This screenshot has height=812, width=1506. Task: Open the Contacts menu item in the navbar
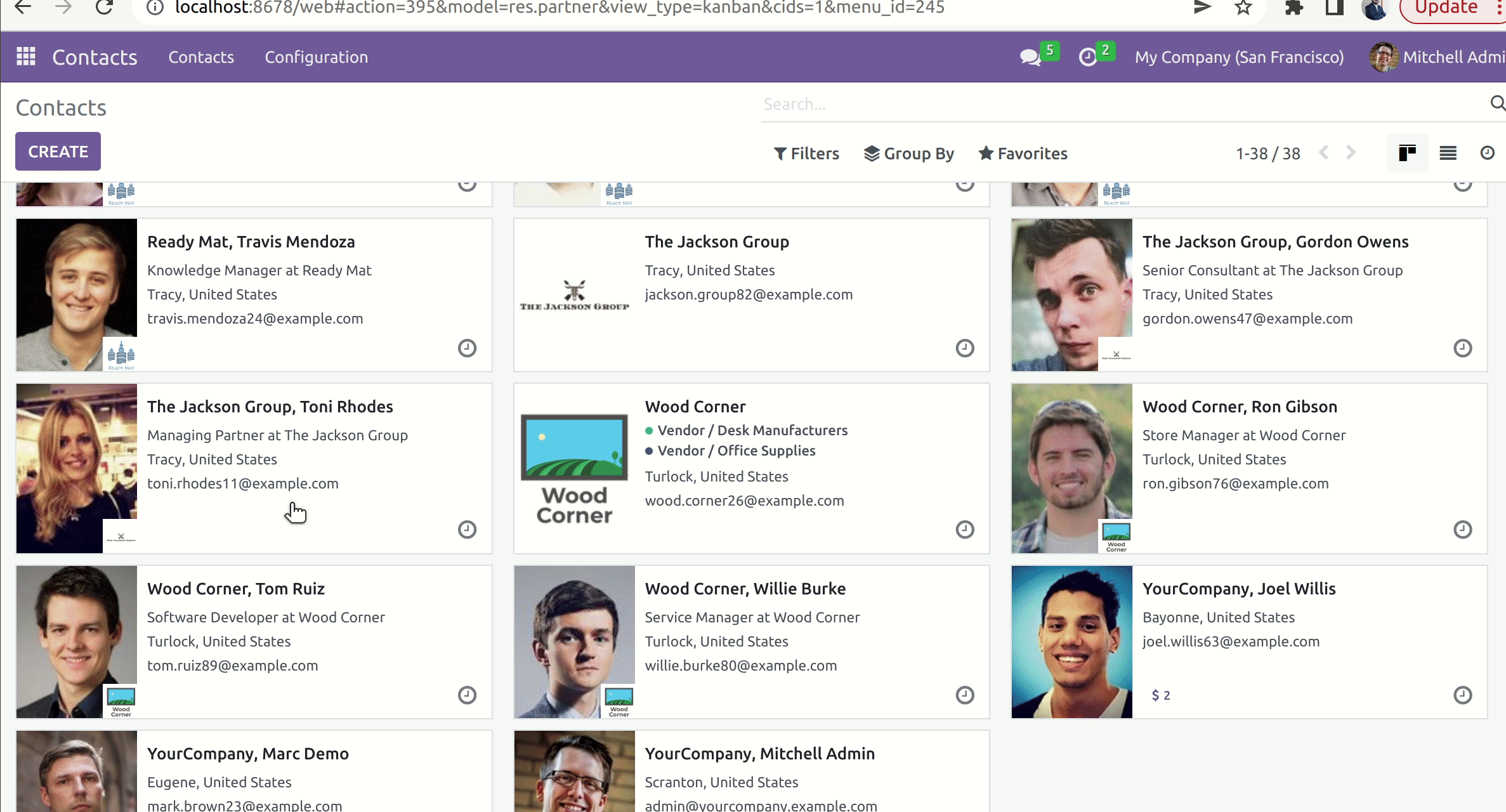(x=201, y=57)
